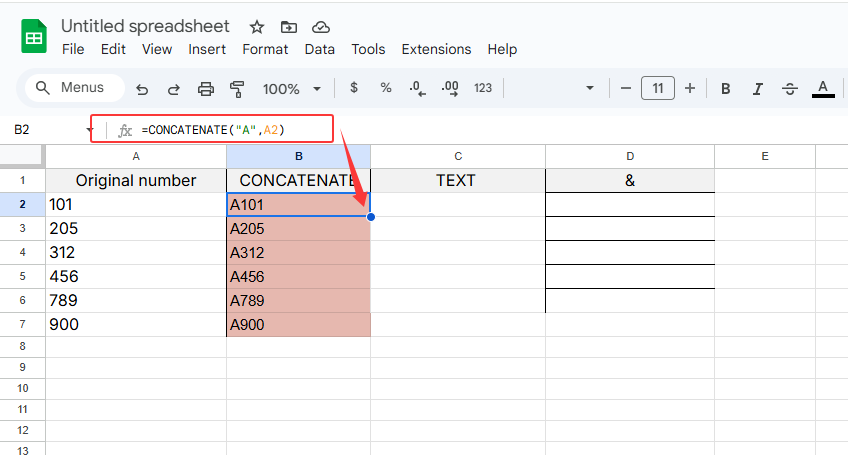The image size is (848, 455).
Task: Open the Extensions menu
Action: point(436,49)
